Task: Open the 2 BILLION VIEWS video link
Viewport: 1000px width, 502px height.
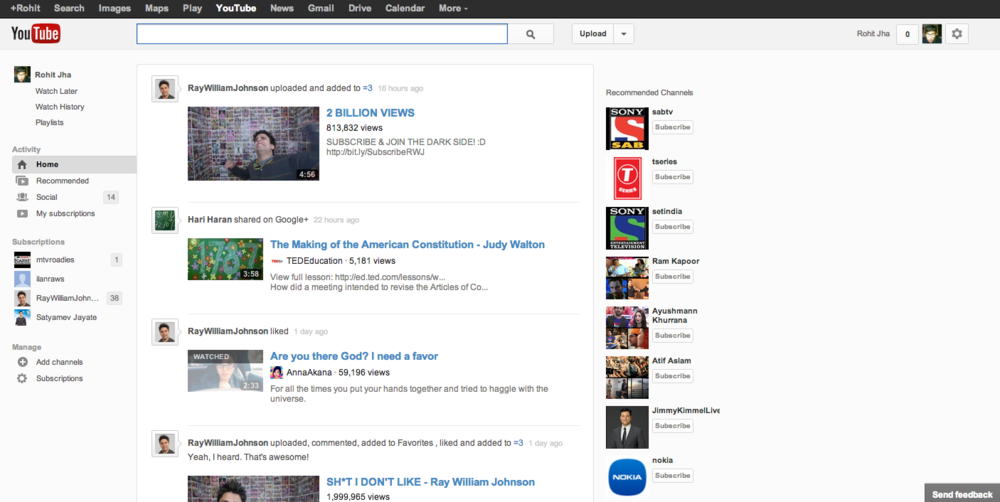Action: (x=370, y=113)
